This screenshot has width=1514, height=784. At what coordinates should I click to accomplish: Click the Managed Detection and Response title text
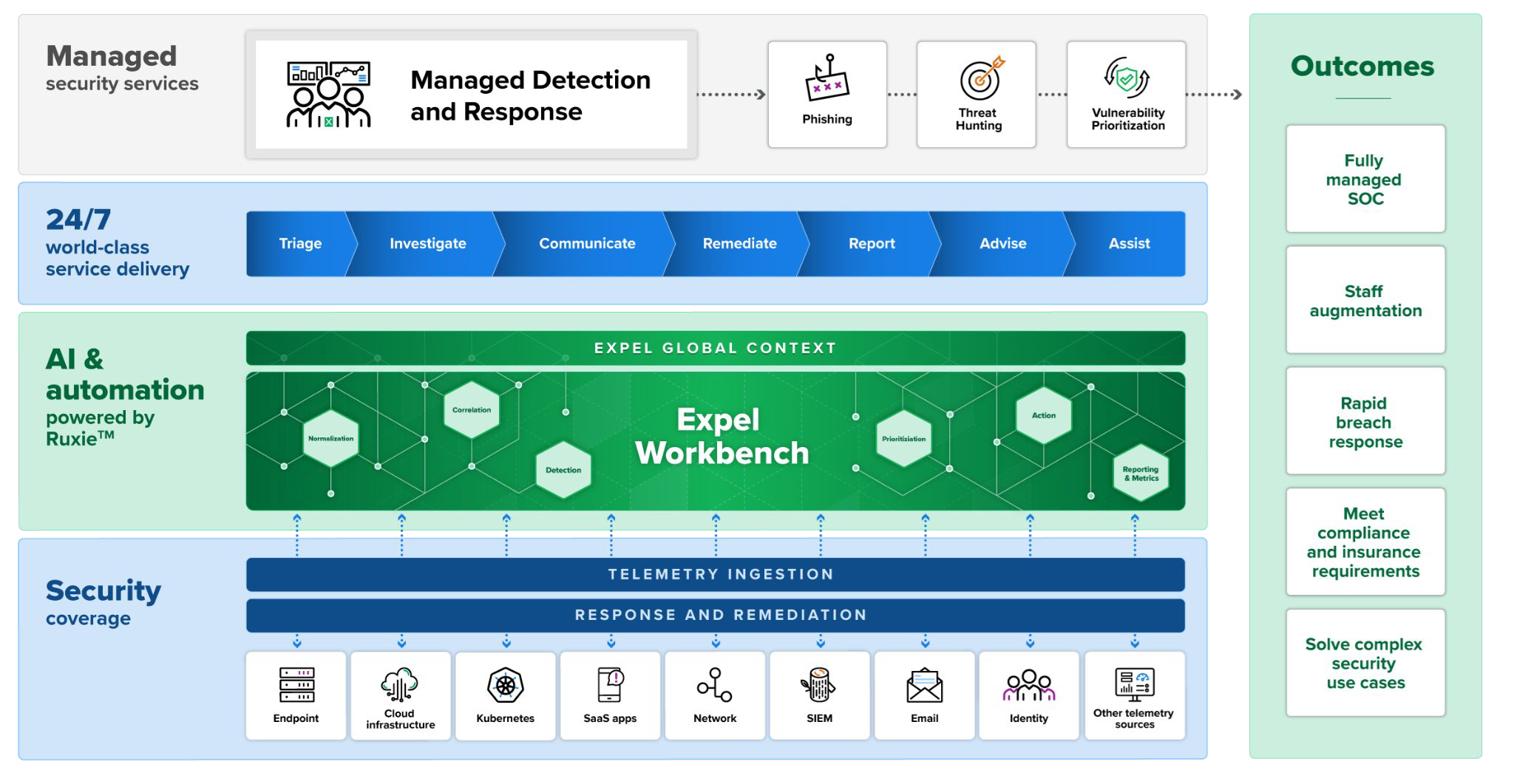[530, 95]
